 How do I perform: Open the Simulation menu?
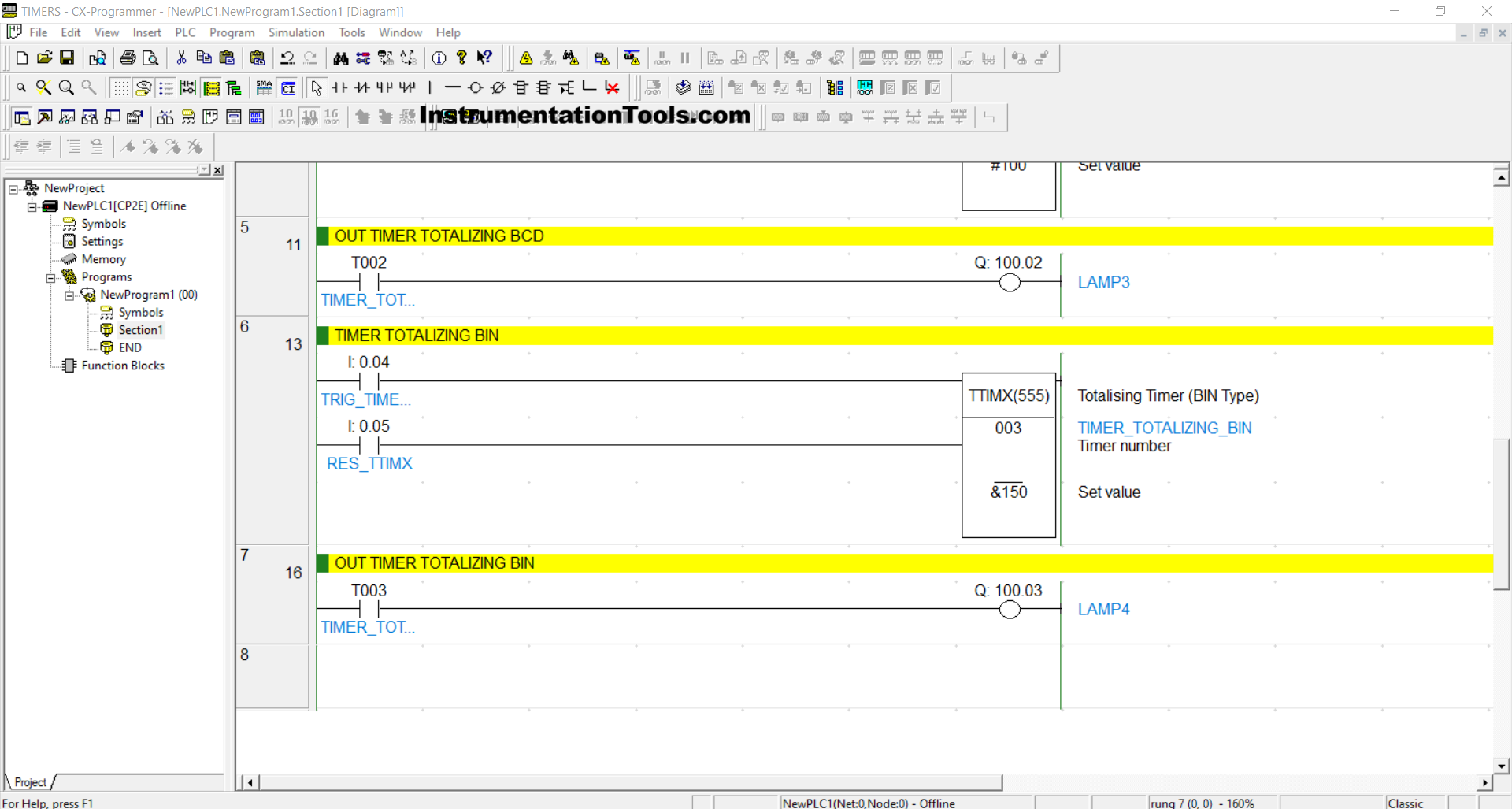(296, 32)
